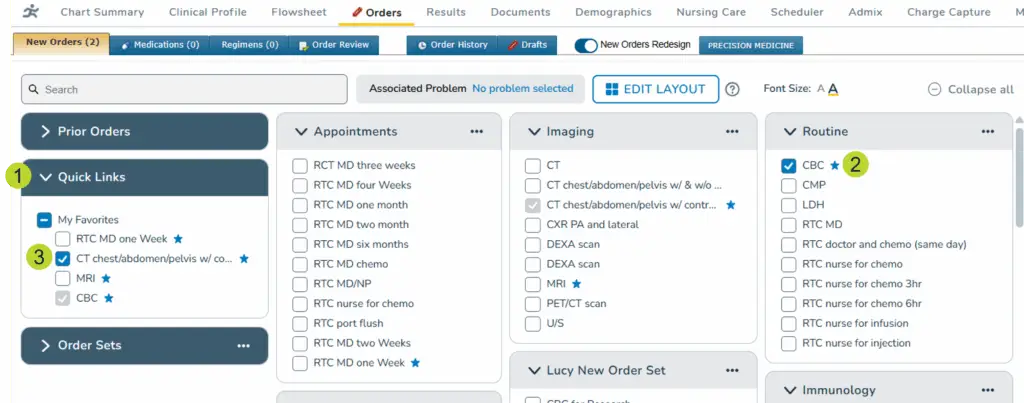Viewport: 1024px width, 403px height.
Task: Open the Appointments panel options menu
Action: click(476, 131)
